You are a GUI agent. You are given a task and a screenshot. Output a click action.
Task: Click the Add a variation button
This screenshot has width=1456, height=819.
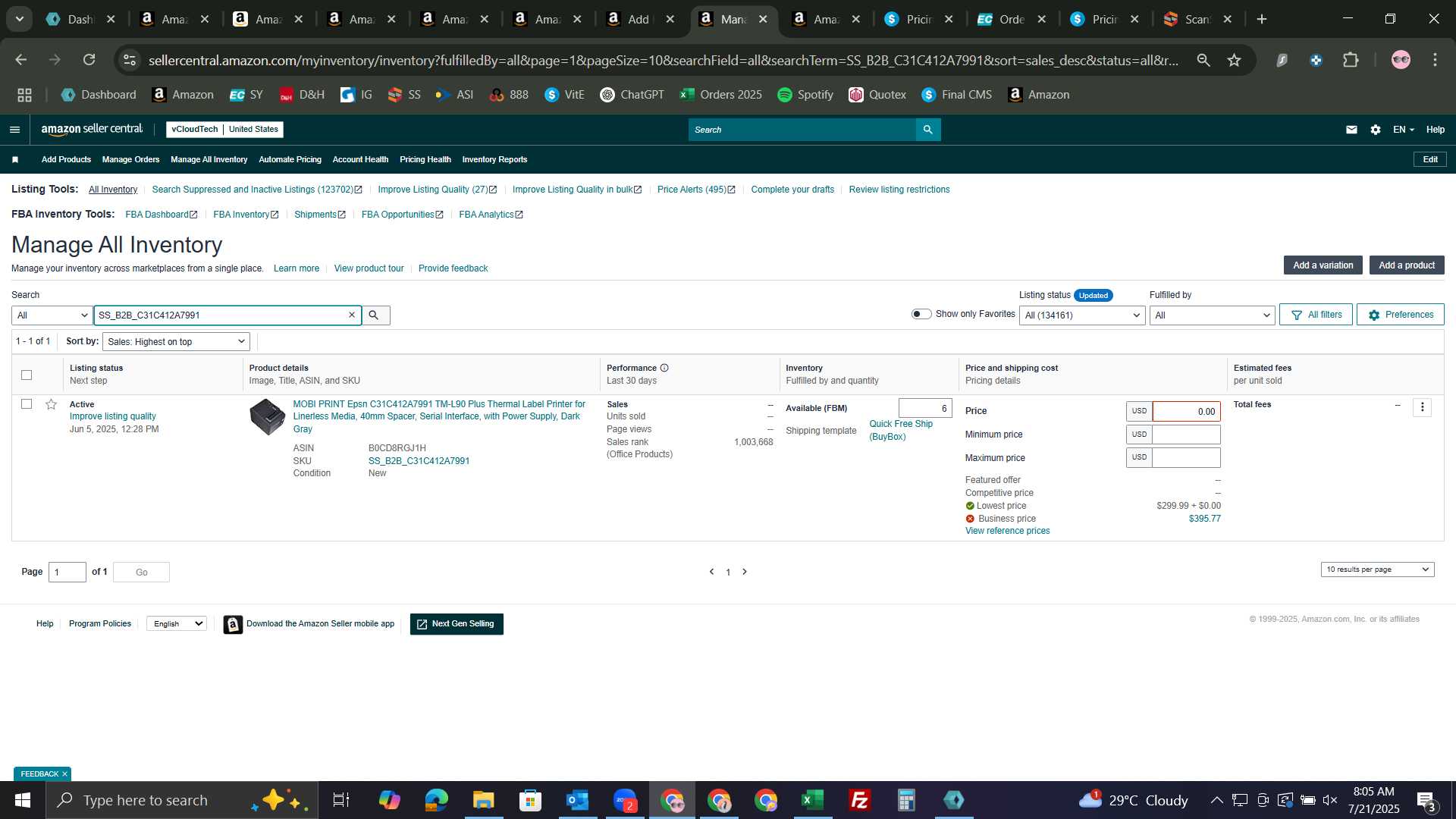point(1323,265)
